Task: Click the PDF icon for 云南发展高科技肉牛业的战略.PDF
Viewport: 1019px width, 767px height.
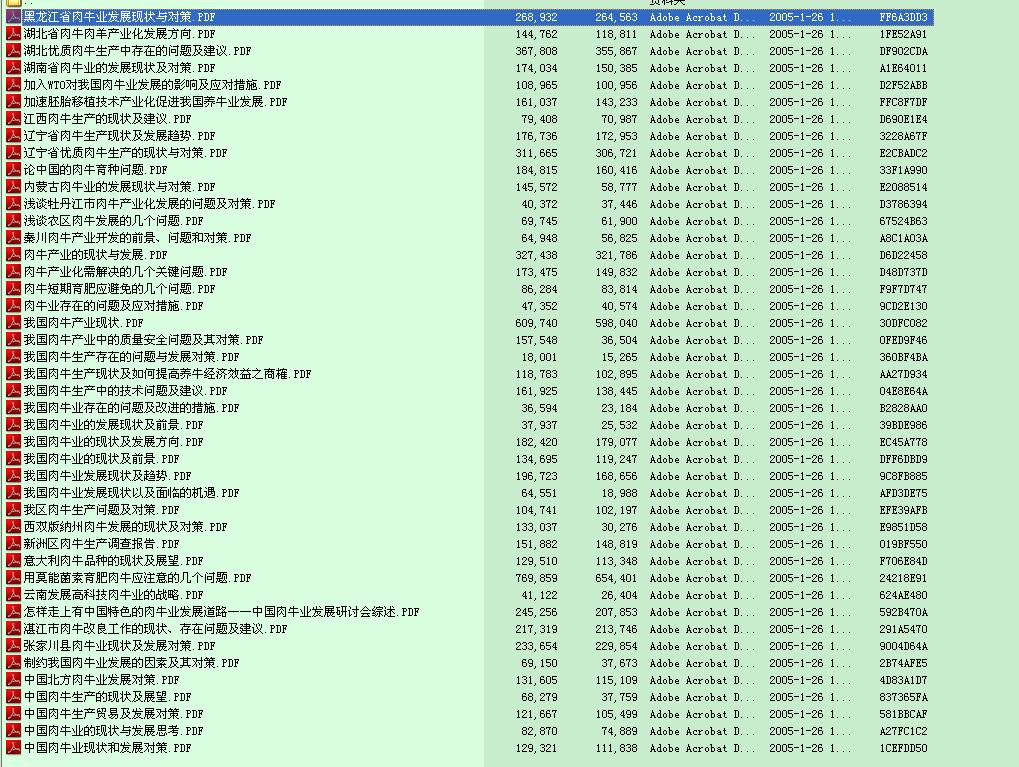Action: pos(13,595)
